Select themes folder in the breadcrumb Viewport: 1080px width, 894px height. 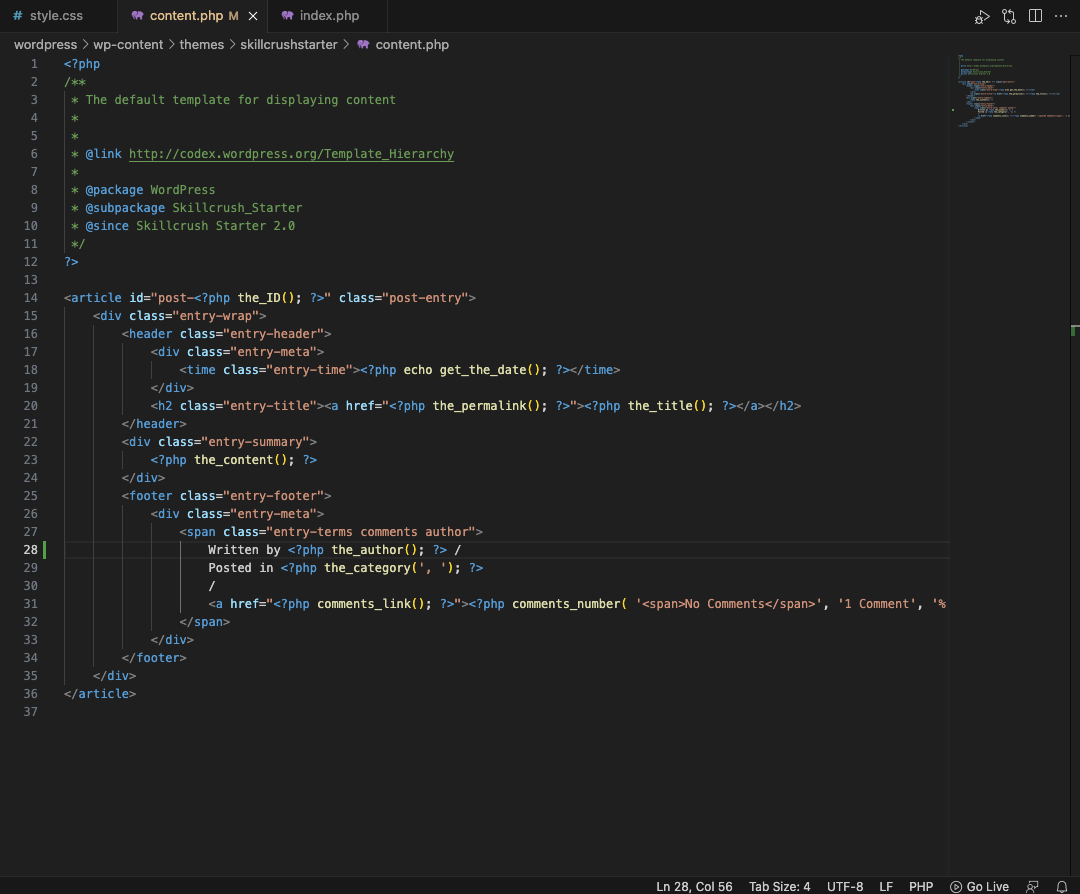pos(202,44)
